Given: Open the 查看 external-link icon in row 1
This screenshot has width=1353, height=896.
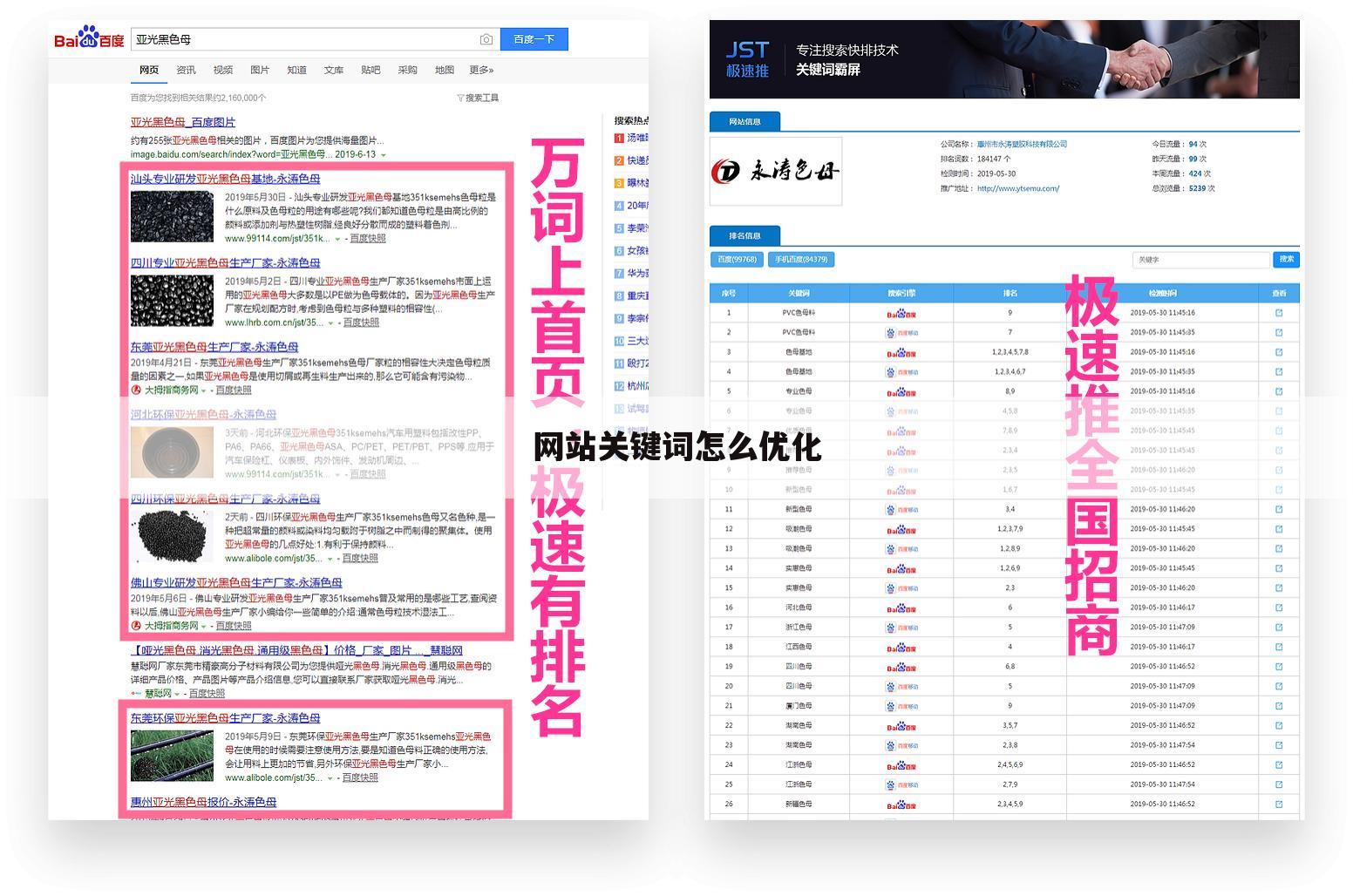Looking at the screenshot, I should coord(1278,312).
